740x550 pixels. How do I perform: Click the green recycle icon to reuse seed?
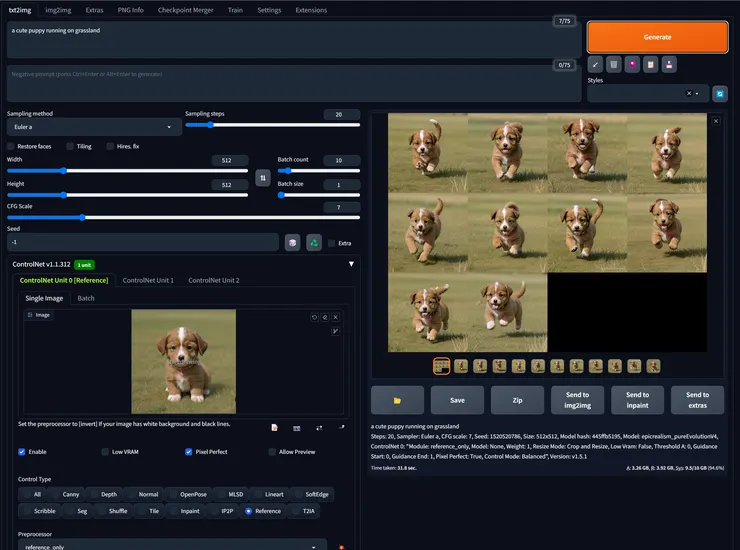pyautogui.click(x=313, y=242)
